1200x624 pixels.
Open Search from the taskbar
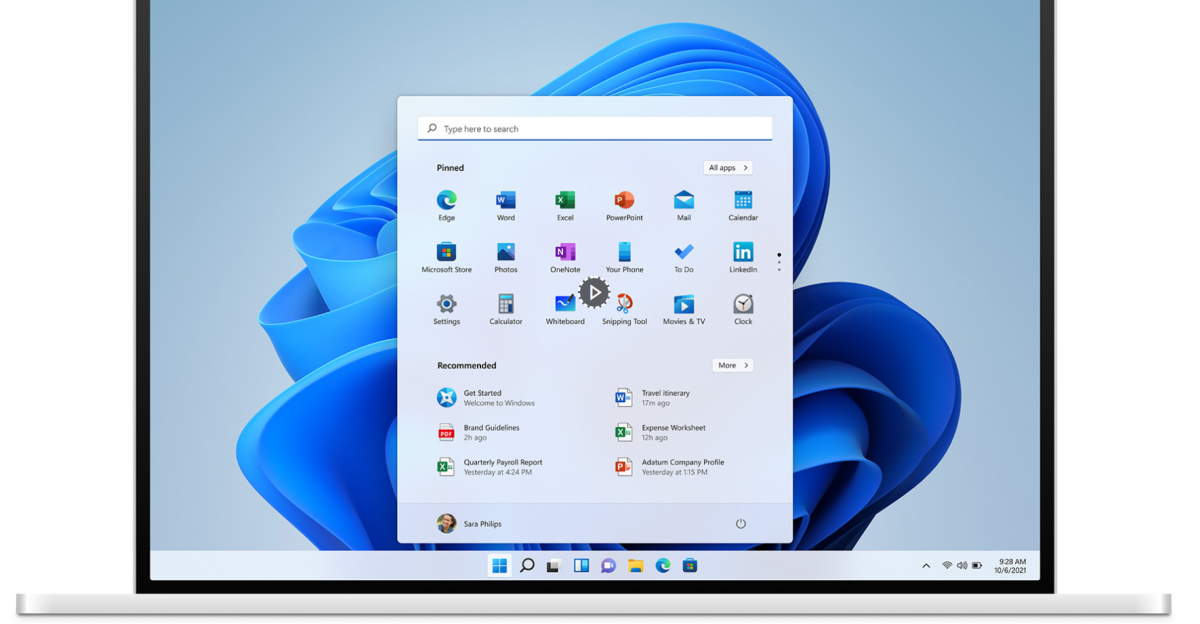(527, 566)
